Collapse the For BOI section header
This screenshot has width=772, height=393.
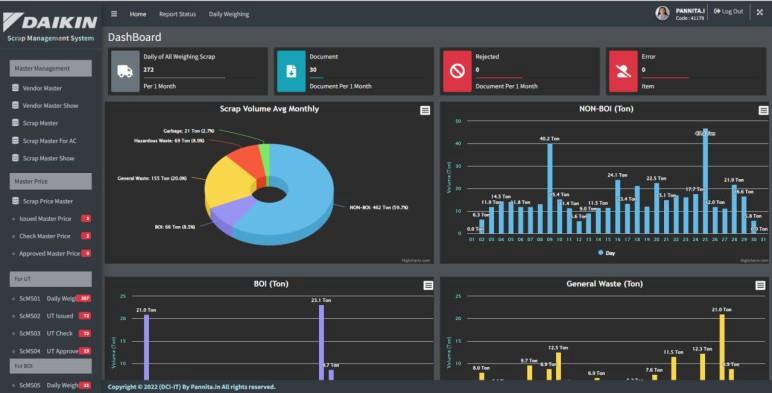click(x=51, y=366)
